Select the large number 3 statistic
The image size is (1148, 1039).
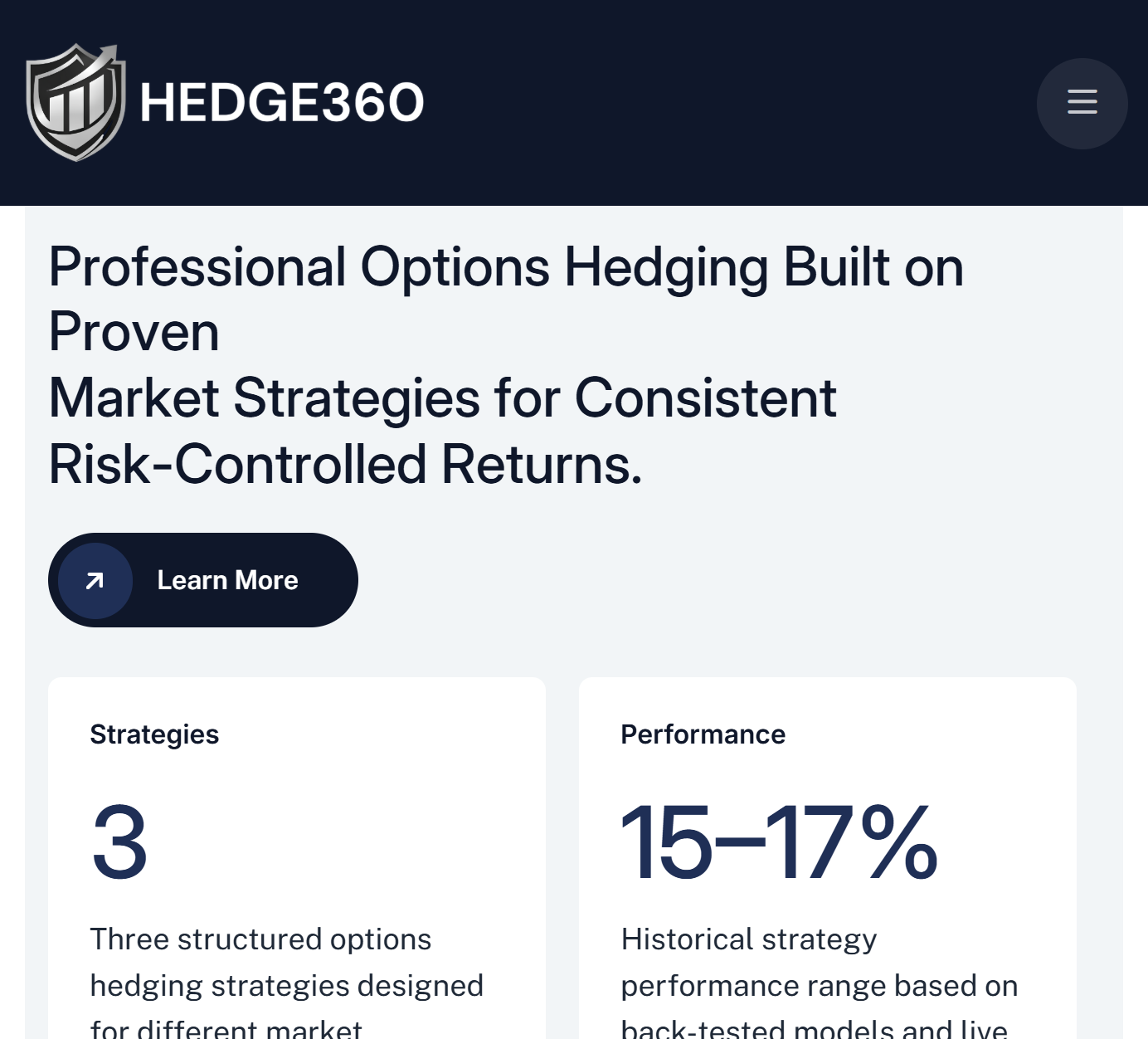tap(119, 842)
